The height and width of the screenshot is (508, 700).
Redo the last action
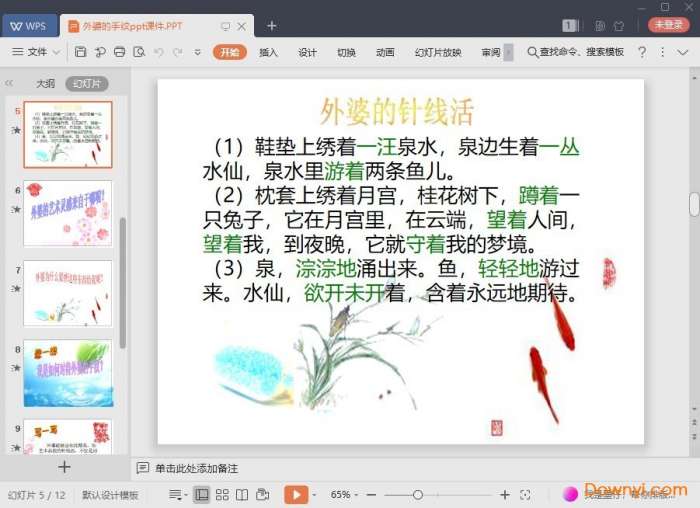point(178,52)
